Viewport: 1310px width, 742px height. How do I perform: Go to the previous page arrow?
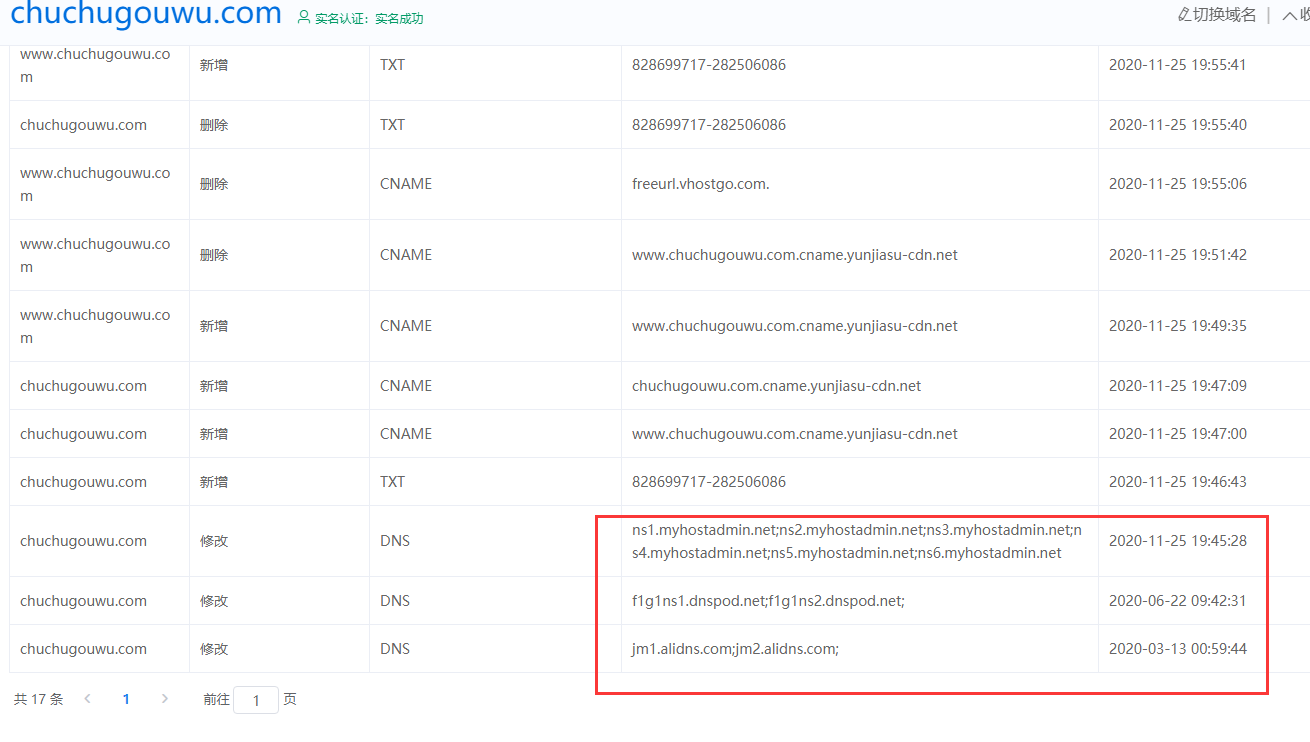tap(87, 699)
